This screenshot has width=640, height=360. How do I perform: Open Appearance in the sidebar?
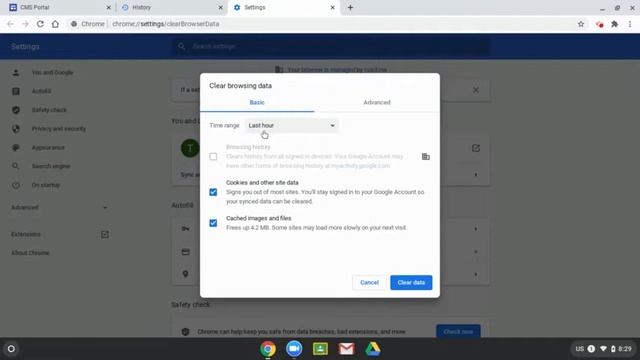[x=48, y=147]
